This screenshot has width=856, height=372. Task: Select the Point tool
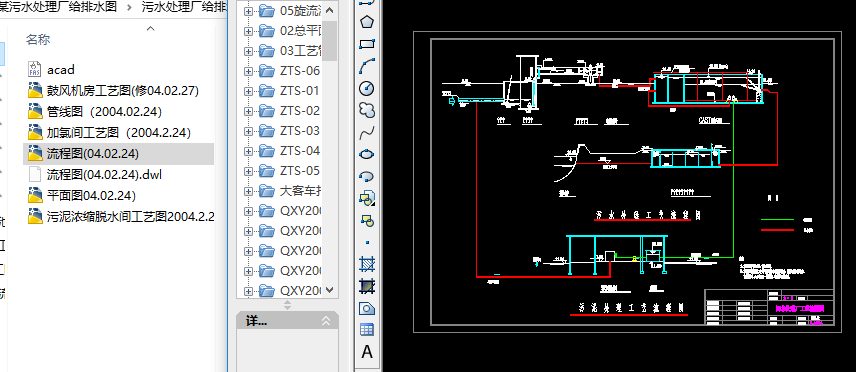click(x=367, y=242)
